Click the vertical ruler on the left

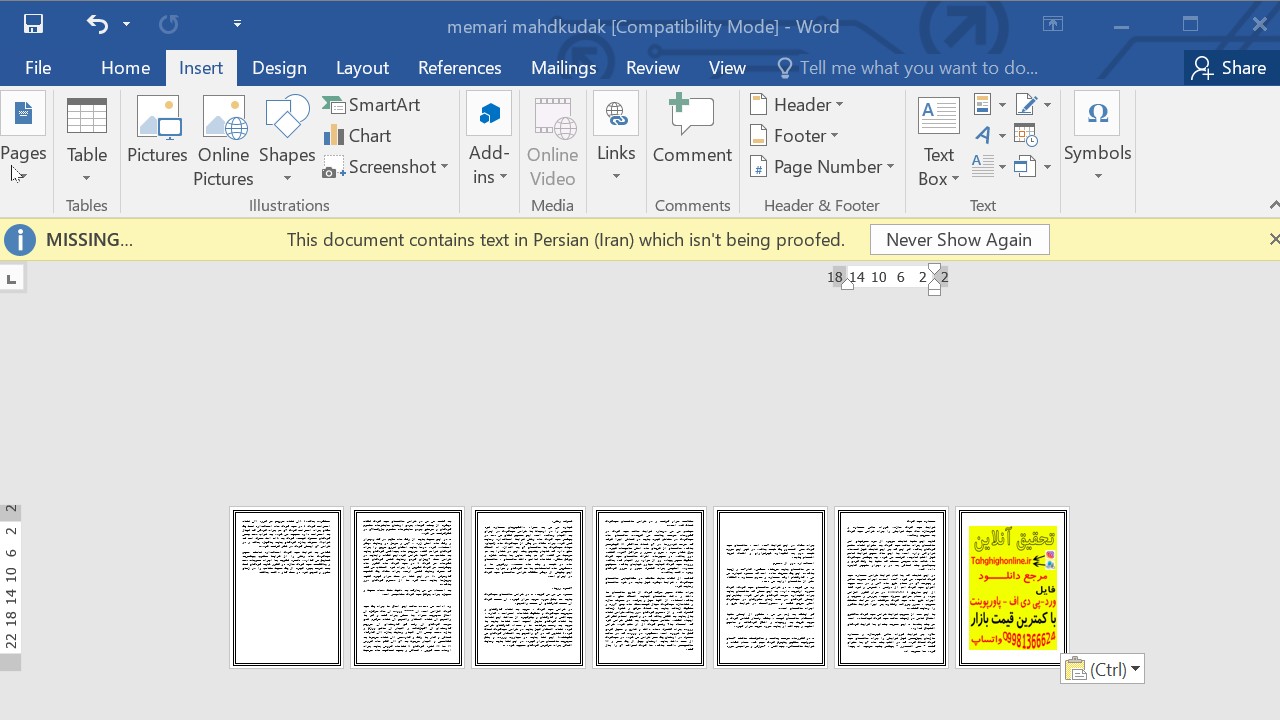tap(11, 588)
